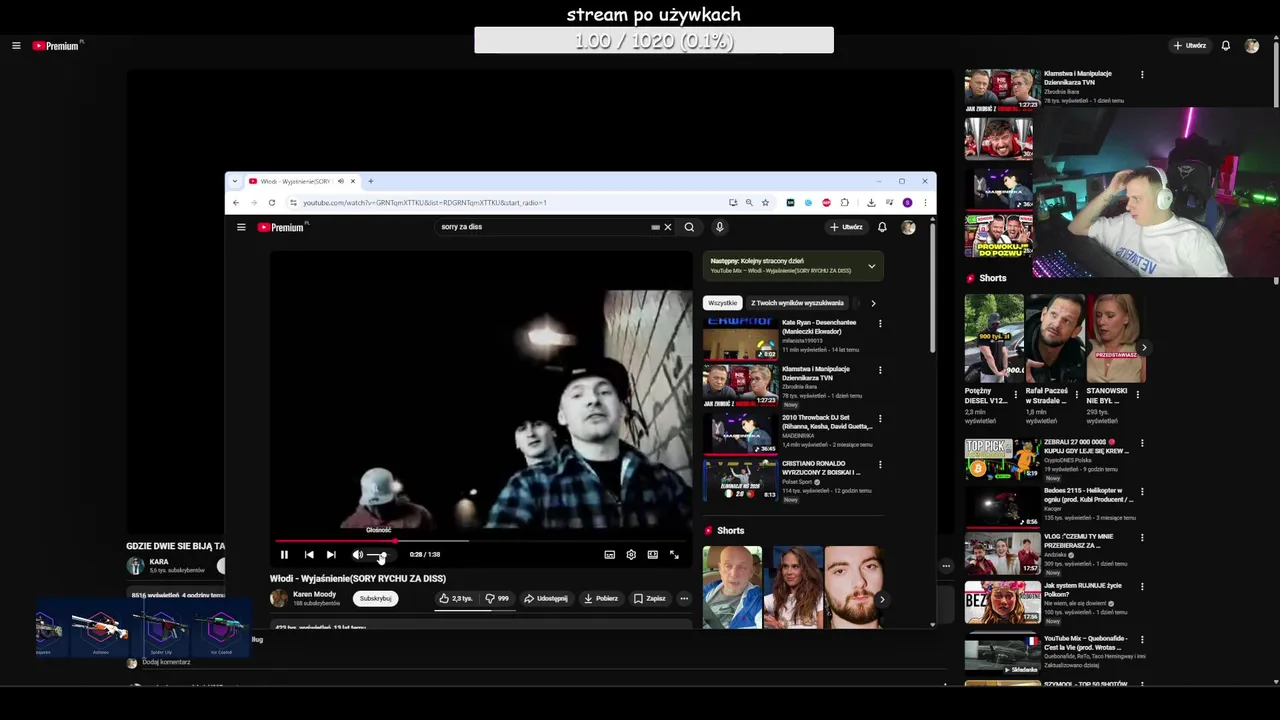The width and height of the screenshot is (1280, 720).
Task: Open notifications bell in background window
Action: [1225, 46]
